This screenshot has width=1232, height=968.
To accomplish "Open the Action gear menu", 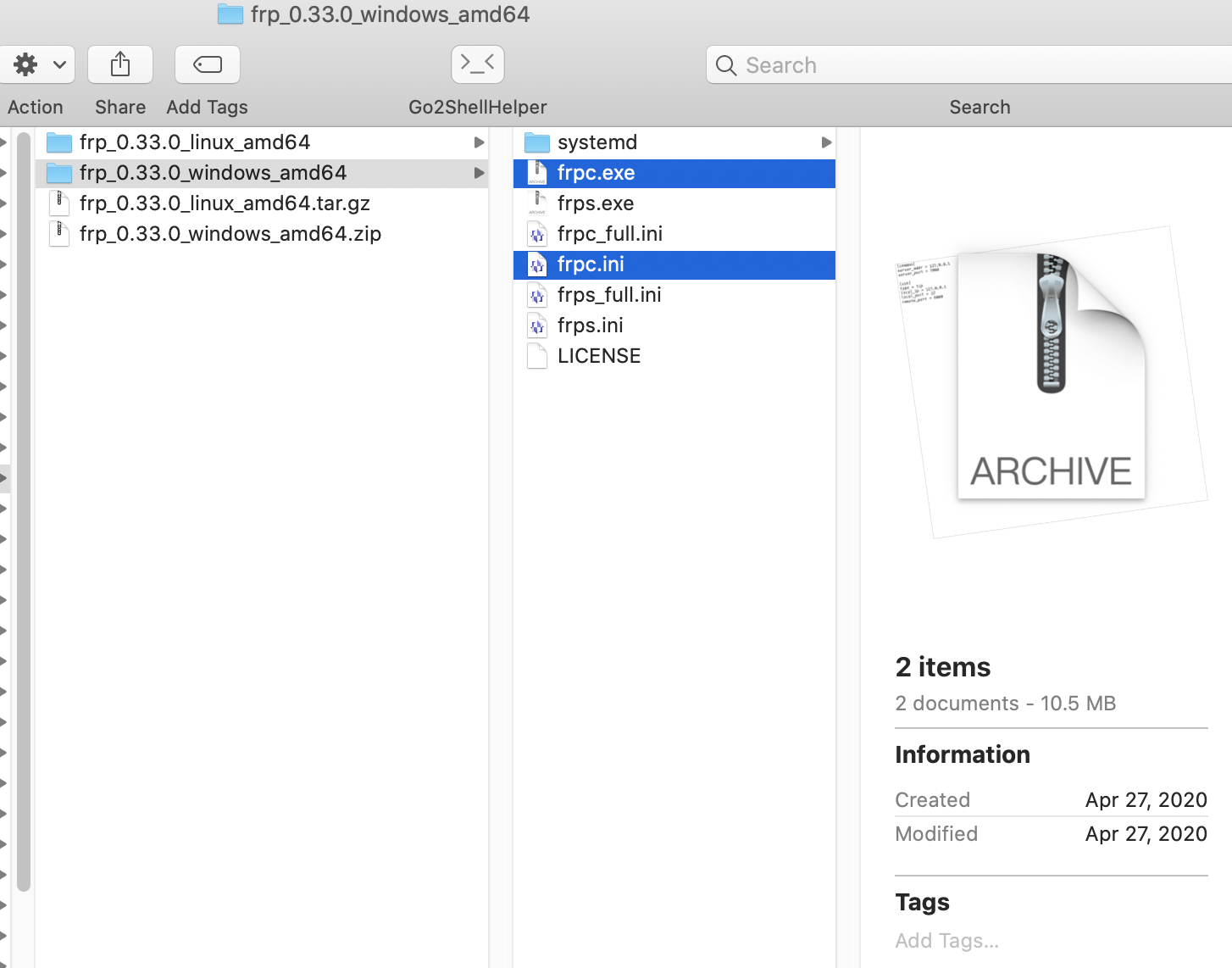I will [37, 64].
